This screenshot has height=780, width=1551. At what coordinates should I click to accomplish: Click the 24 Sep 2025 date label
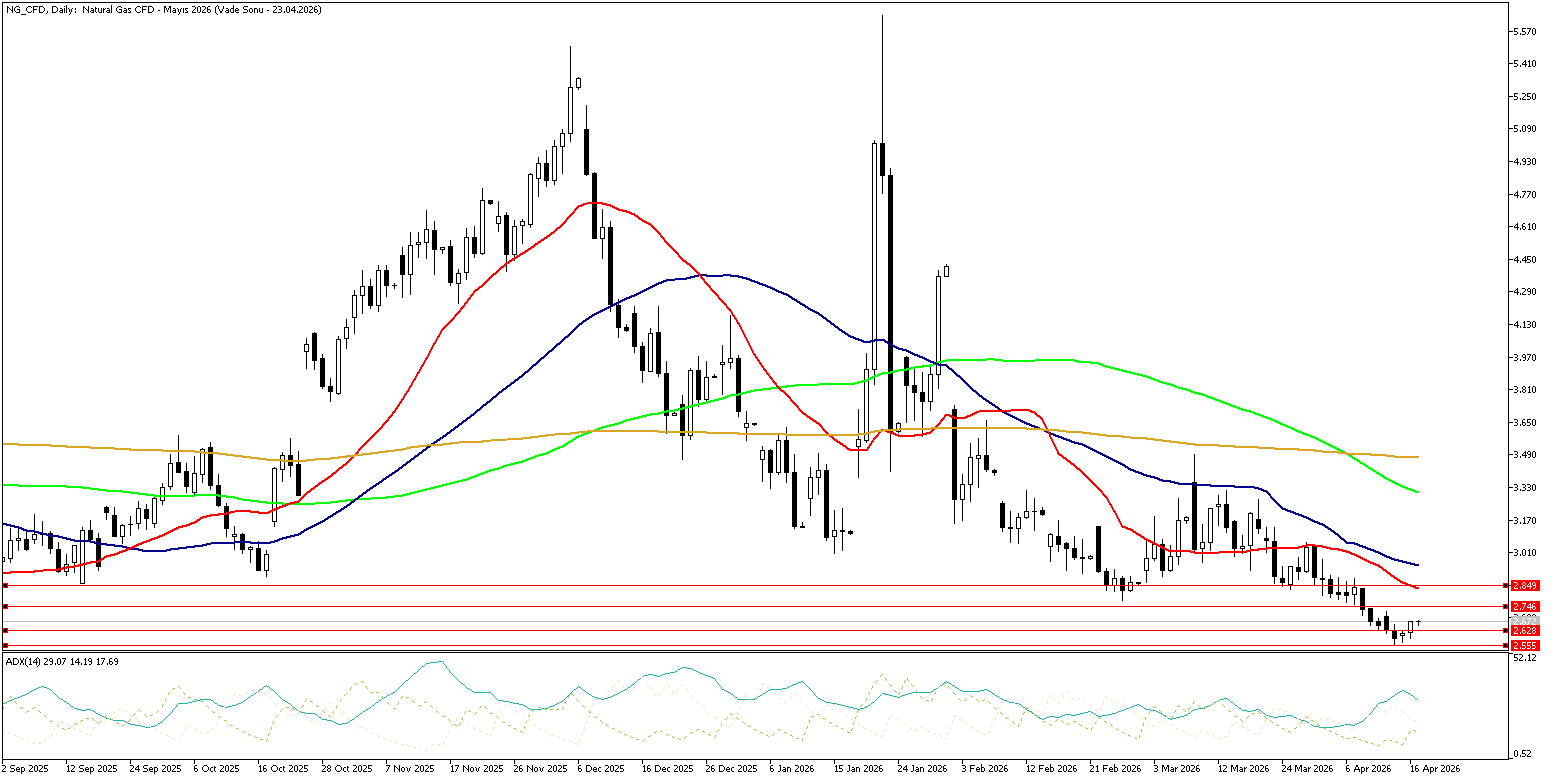(155, 769)
